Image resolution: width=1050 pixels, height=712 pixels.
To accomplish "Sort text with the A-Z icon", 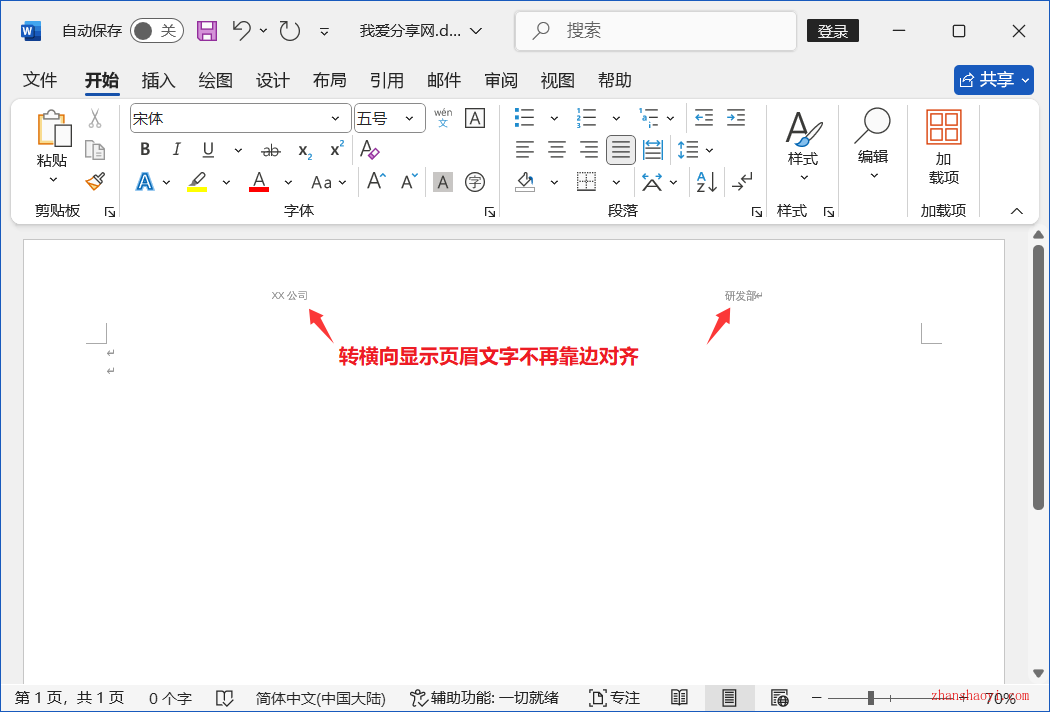I will (x=706, y=182).
